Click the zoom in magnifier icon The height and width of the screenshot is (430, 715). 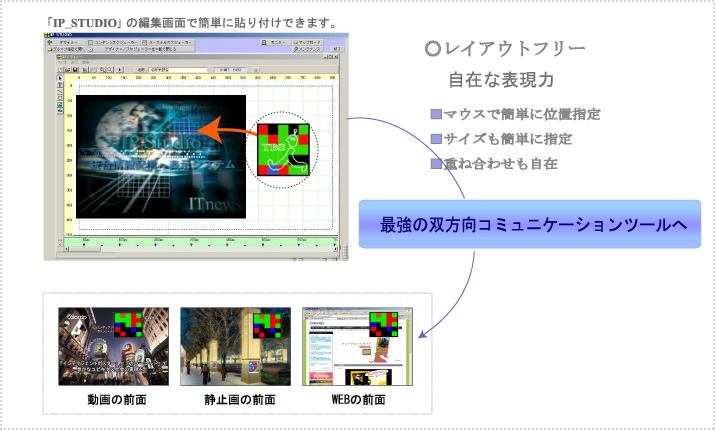[102, 70]
